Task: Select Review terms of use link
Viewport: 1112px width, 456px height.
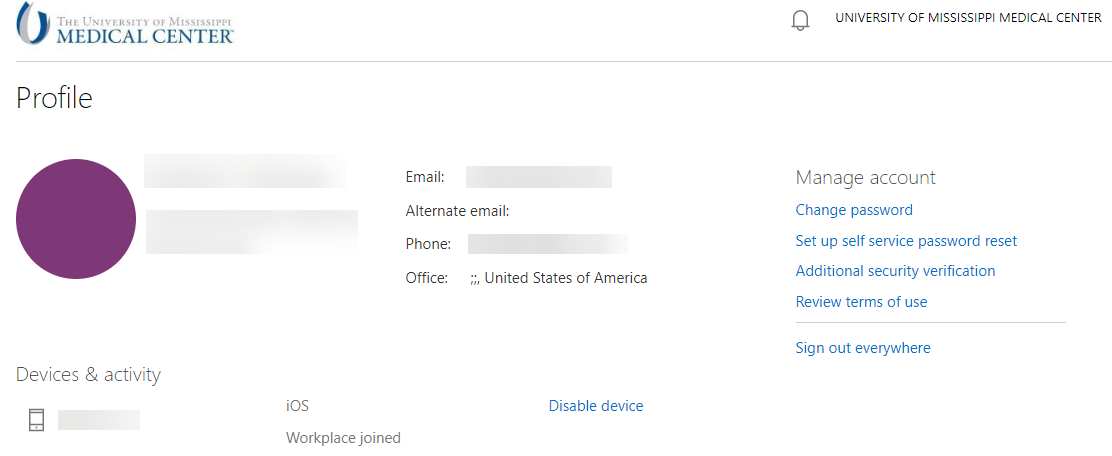Action: tap(861, 302)
